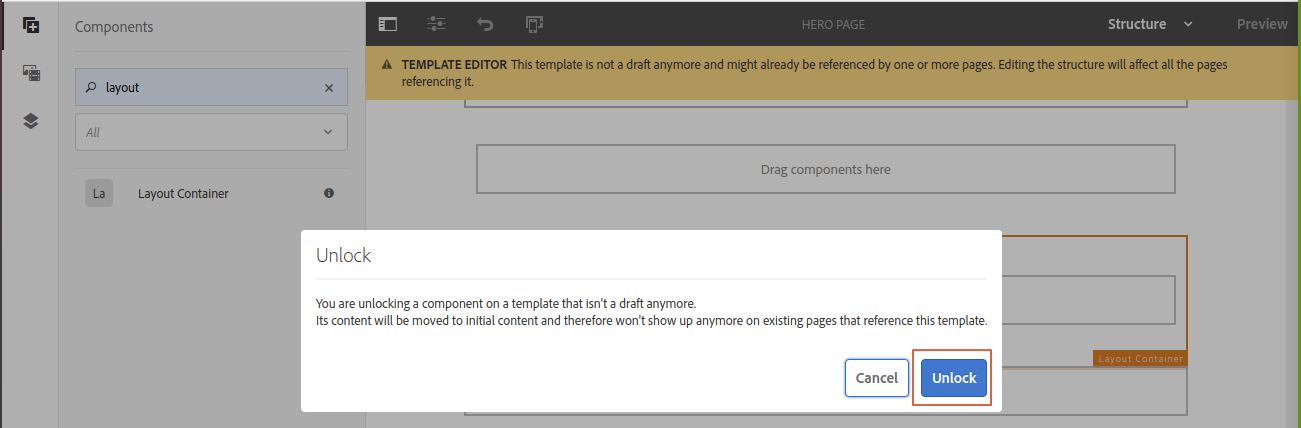Cancel the Unlock dialog
Screen dimensions: 1301x428
pos(876,378)
